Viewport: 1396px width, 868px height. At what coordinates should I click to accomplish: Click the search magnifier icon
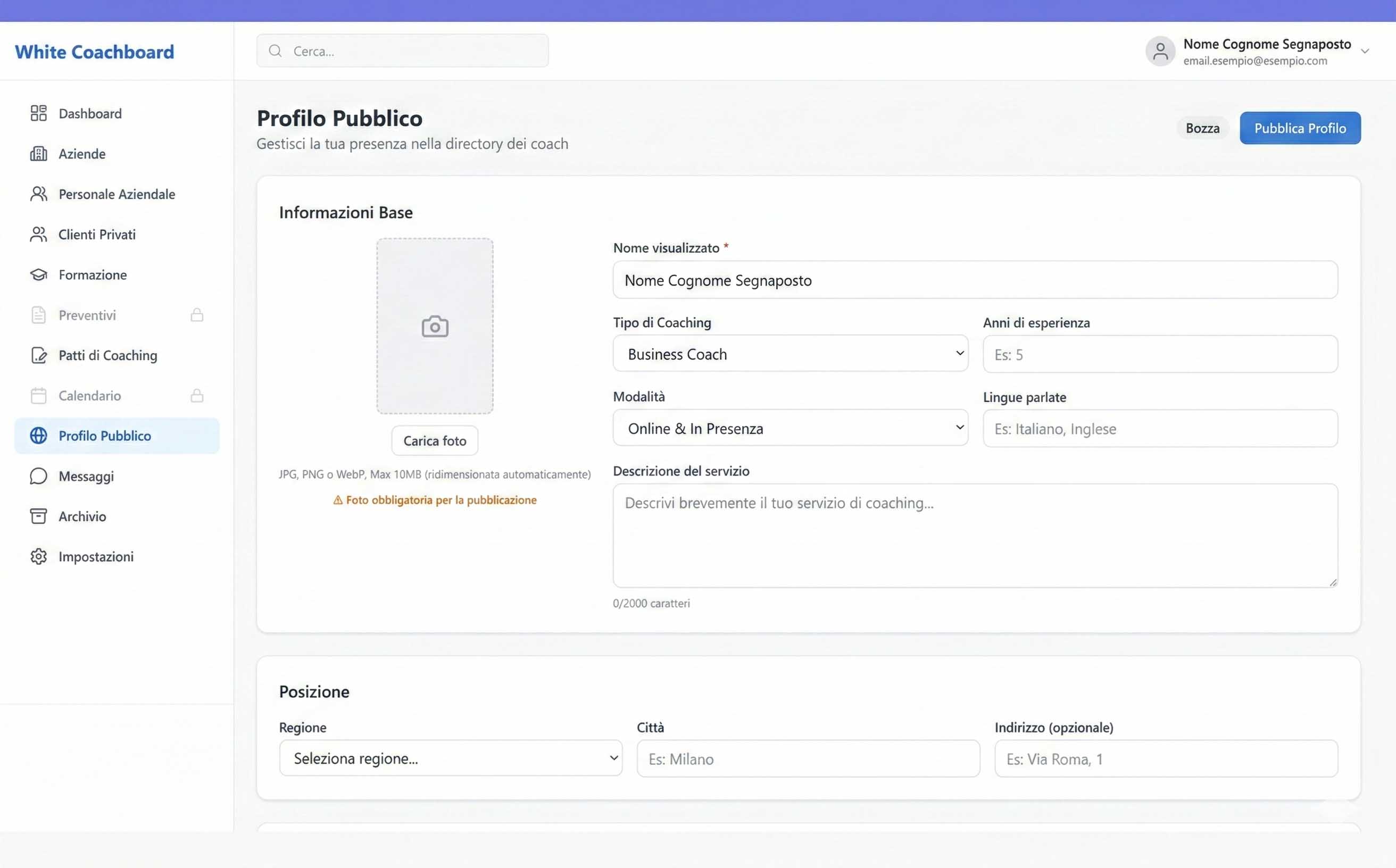[x=276, y=51]
